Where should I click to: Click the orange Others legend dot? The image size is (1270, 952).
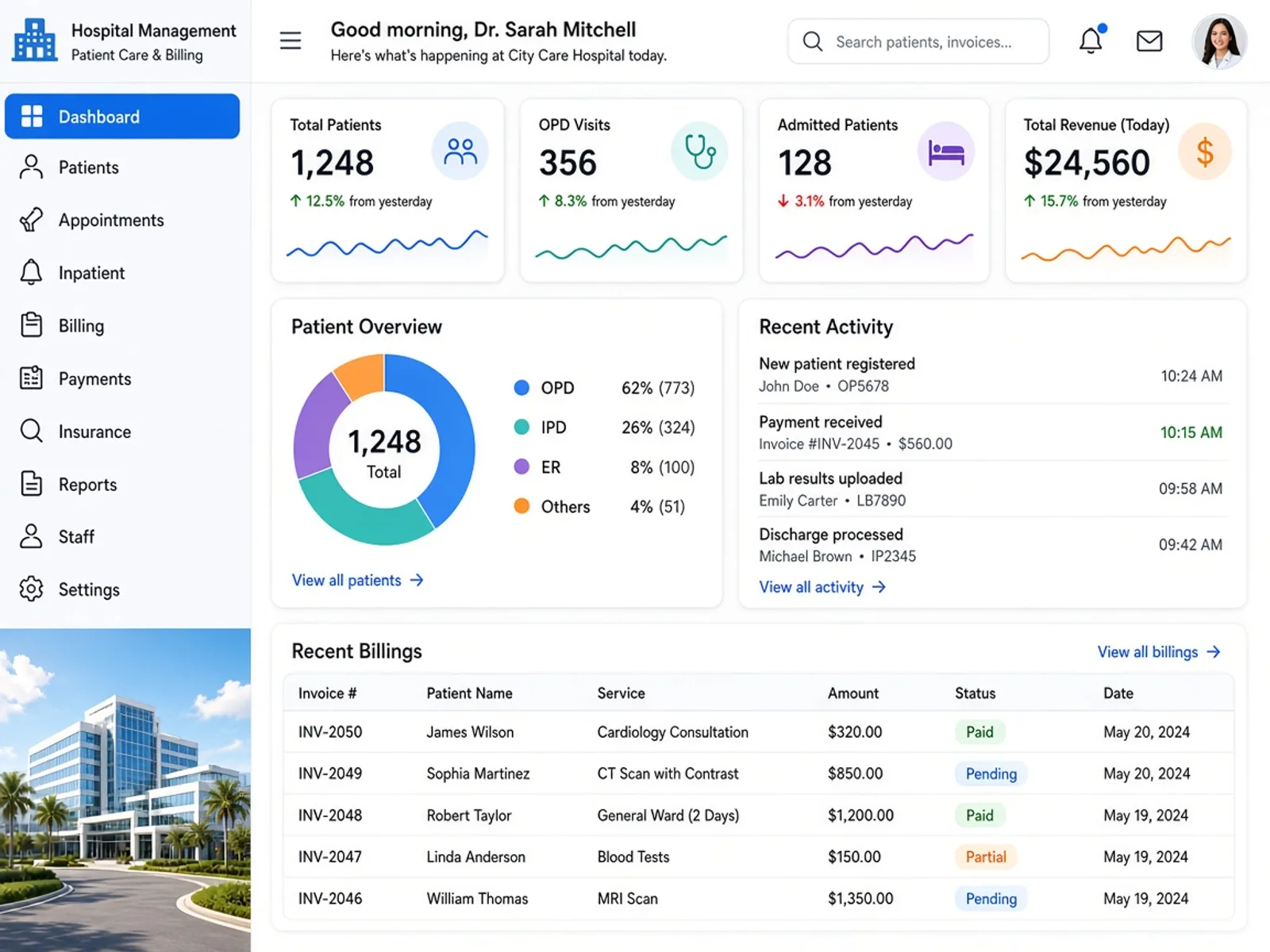pyautogui.click(x=521, y=506)
